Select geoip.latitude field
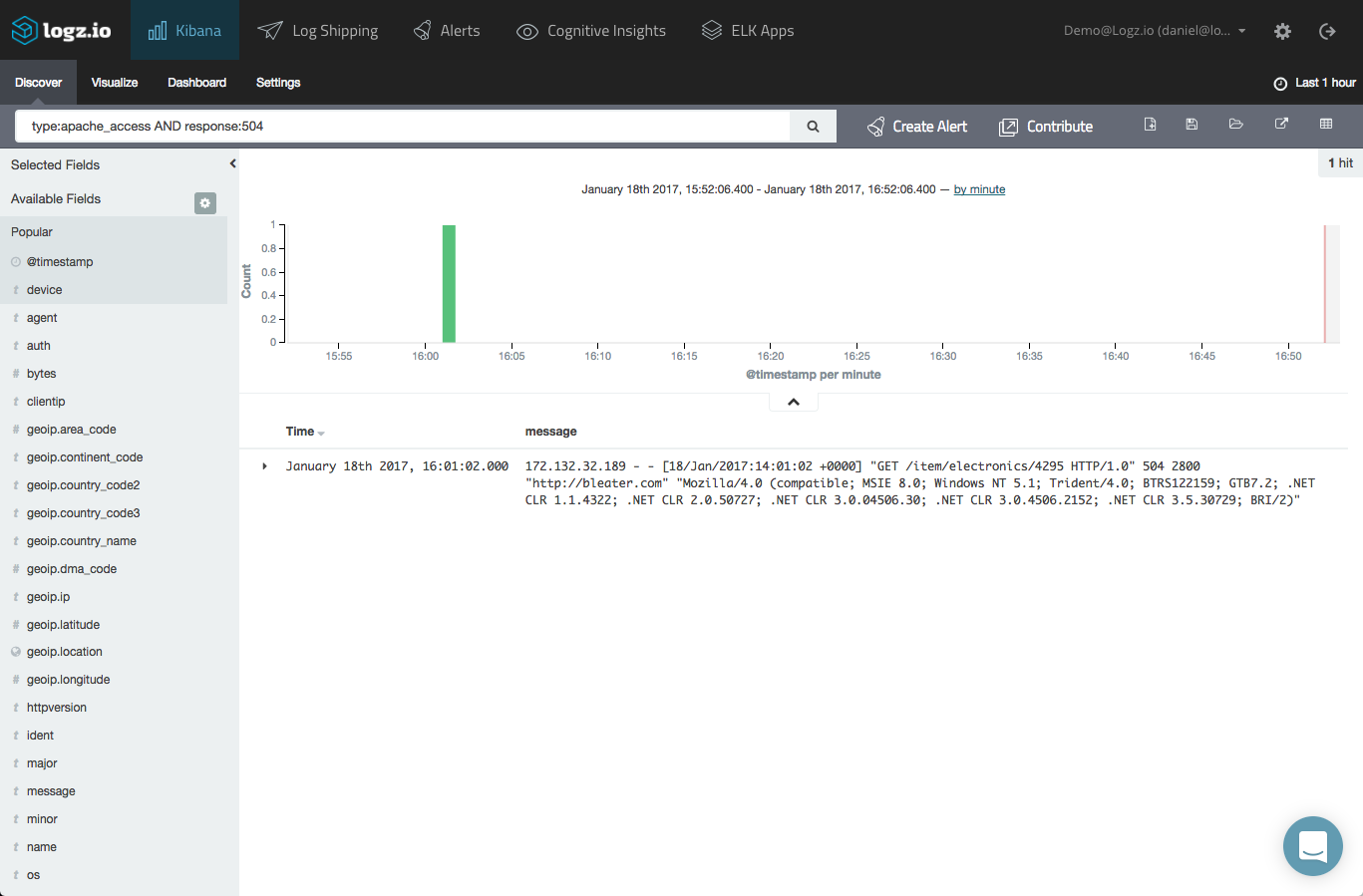Viewport: 1363px width, 896px height. point(64,625)
